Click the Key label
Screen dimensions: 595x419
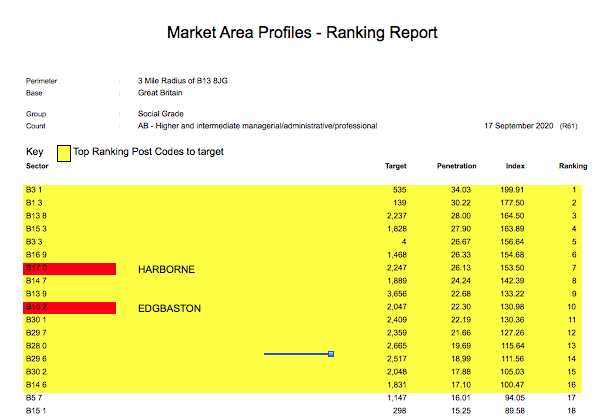pos(35,152)
